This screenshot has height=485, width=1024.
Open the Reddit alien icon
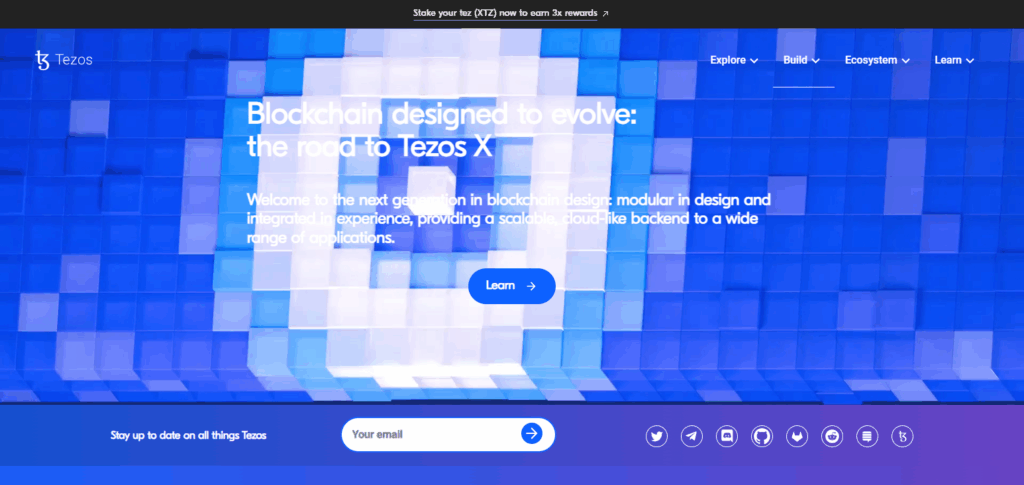[832, 435]
